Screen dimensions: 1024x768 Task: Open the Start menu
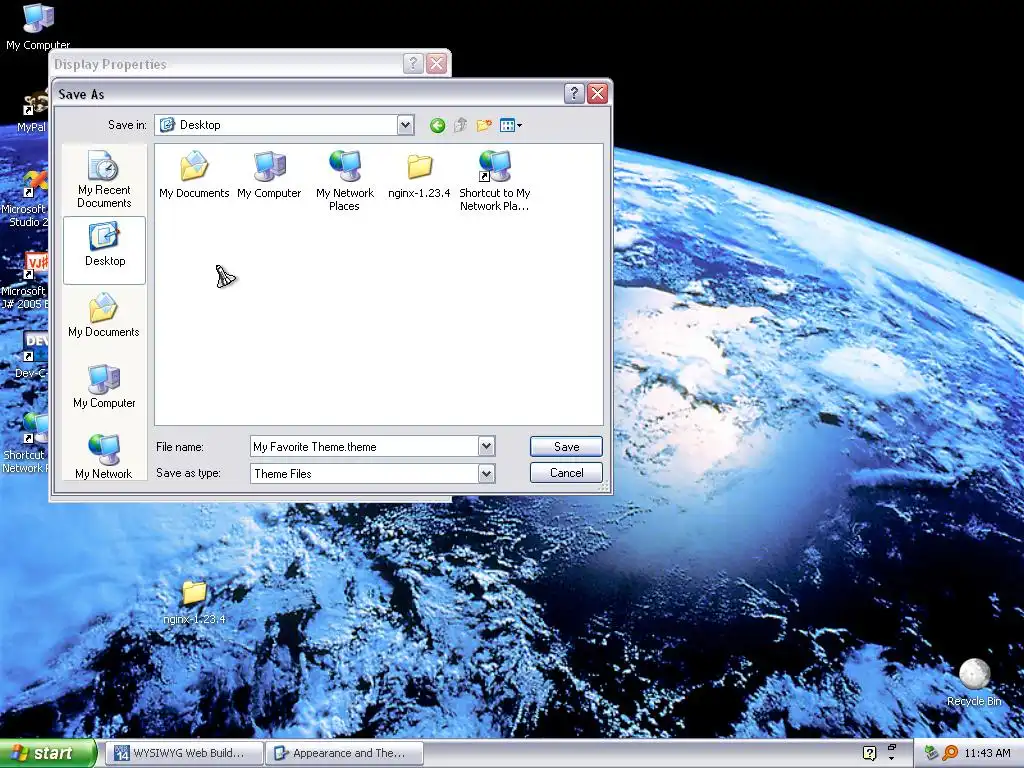click(x=47, y=753)
